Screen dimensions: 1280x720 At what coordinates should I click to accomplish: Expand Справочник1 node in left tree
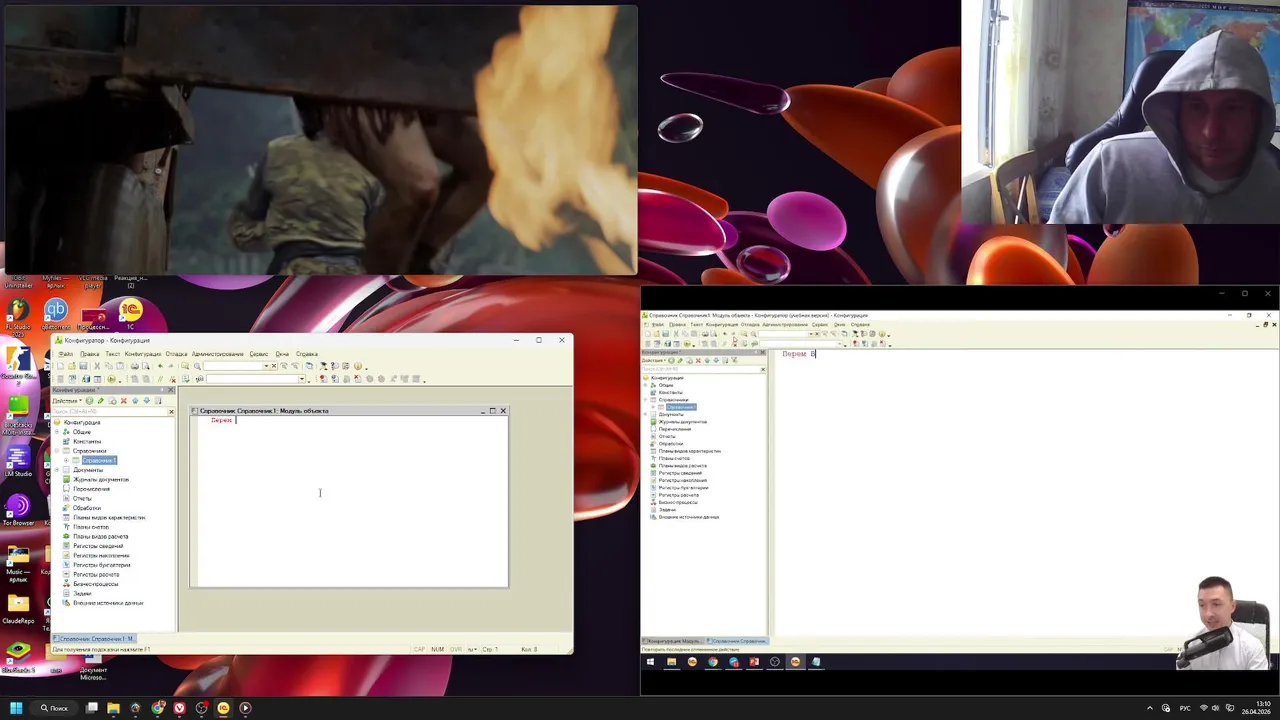coord(66,460)
